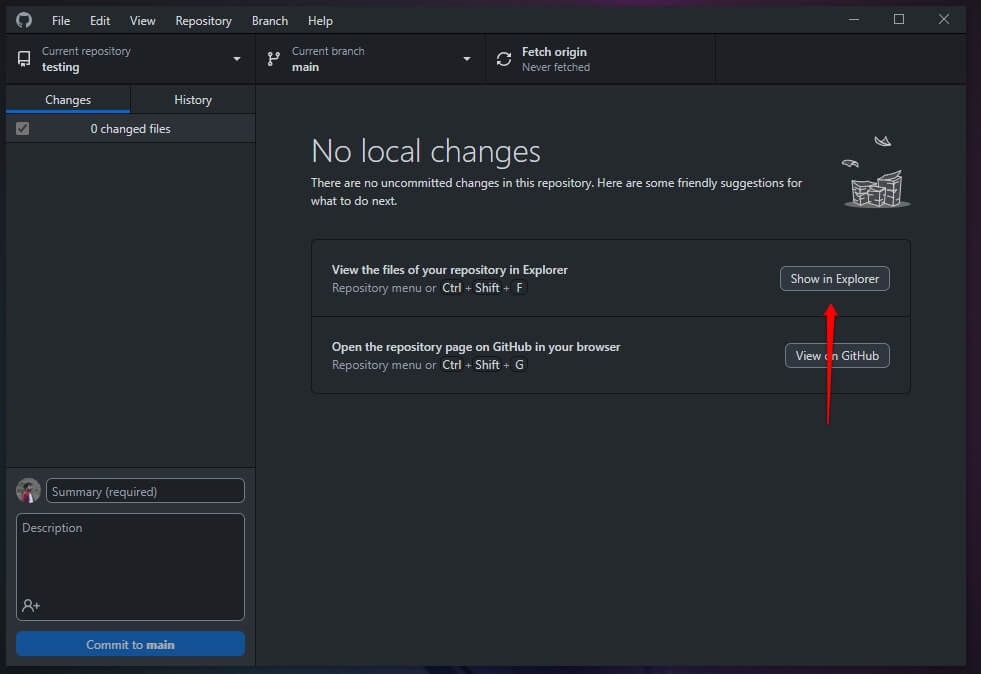
Task: Click View on GitHub button
Action: coord(836,355)
